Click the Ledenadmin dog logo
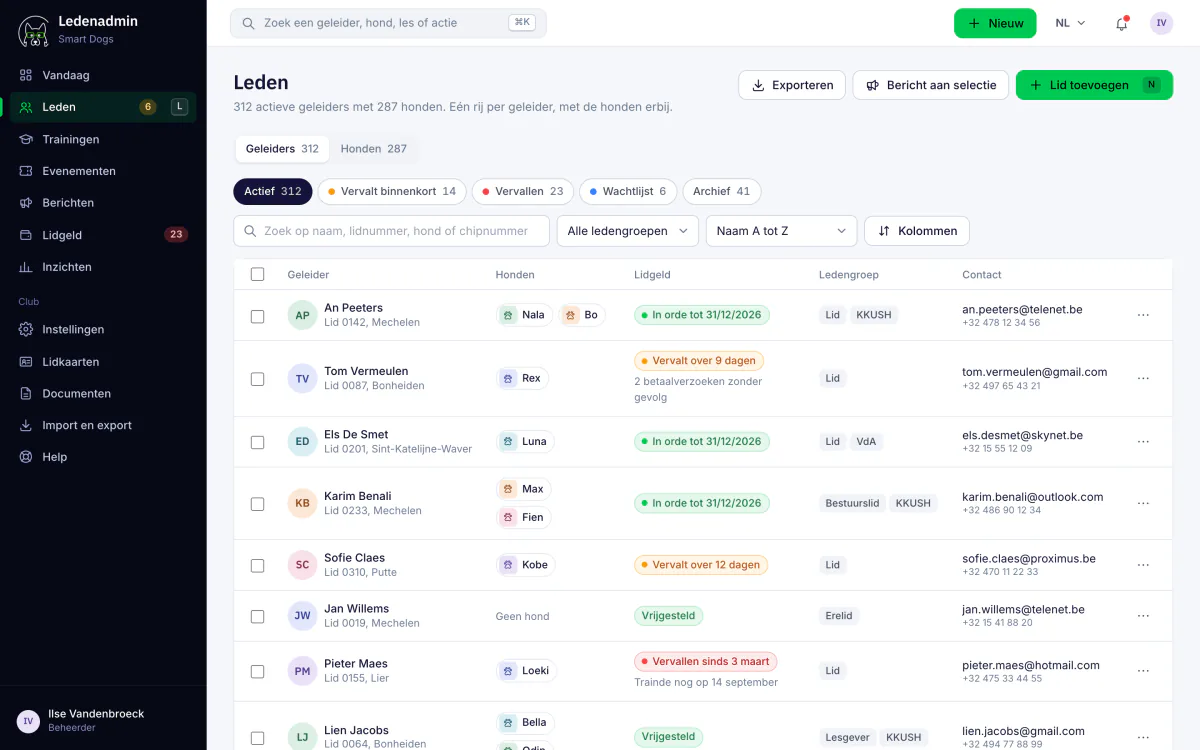The height and width of the screenshot is (750, 1200). (34, 31)
